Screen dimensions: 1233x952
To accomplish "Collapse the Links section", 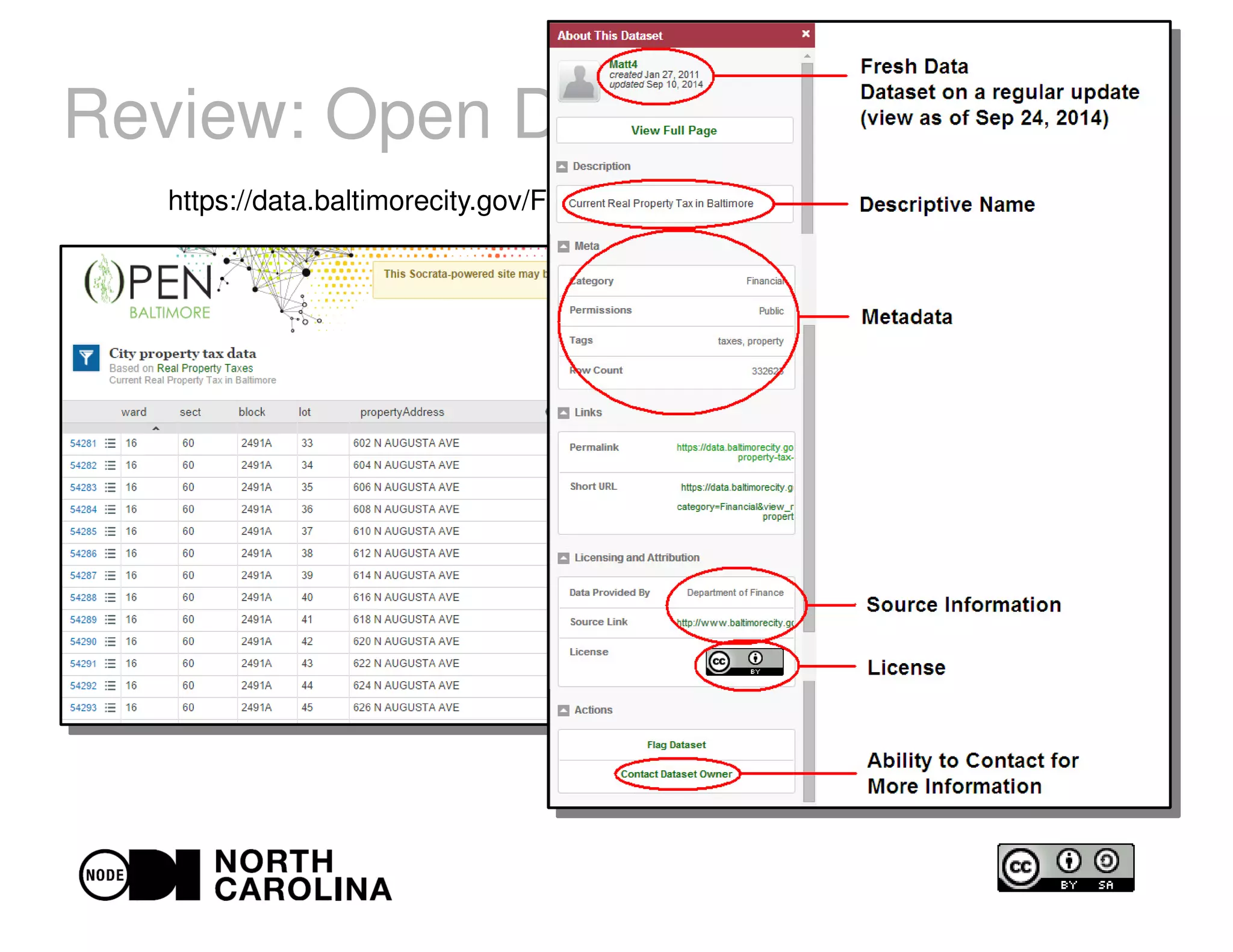I will click(x=564, y=413).
